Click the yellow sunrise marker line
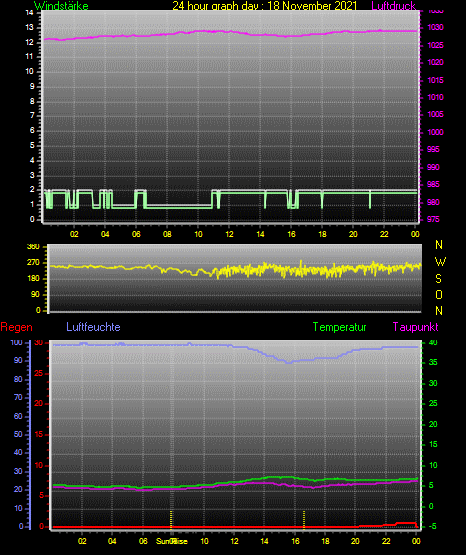466x555 pixels. click(x=171, y=519)
